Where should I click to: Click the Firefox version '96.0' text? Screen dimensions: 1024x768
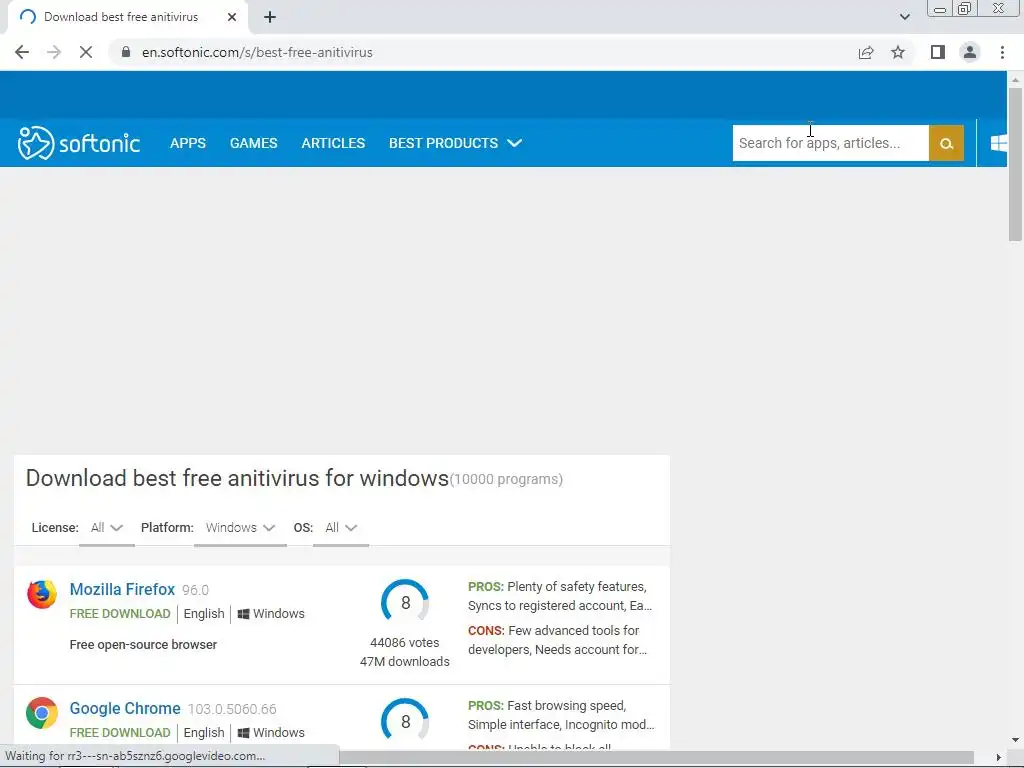point(195,590)
